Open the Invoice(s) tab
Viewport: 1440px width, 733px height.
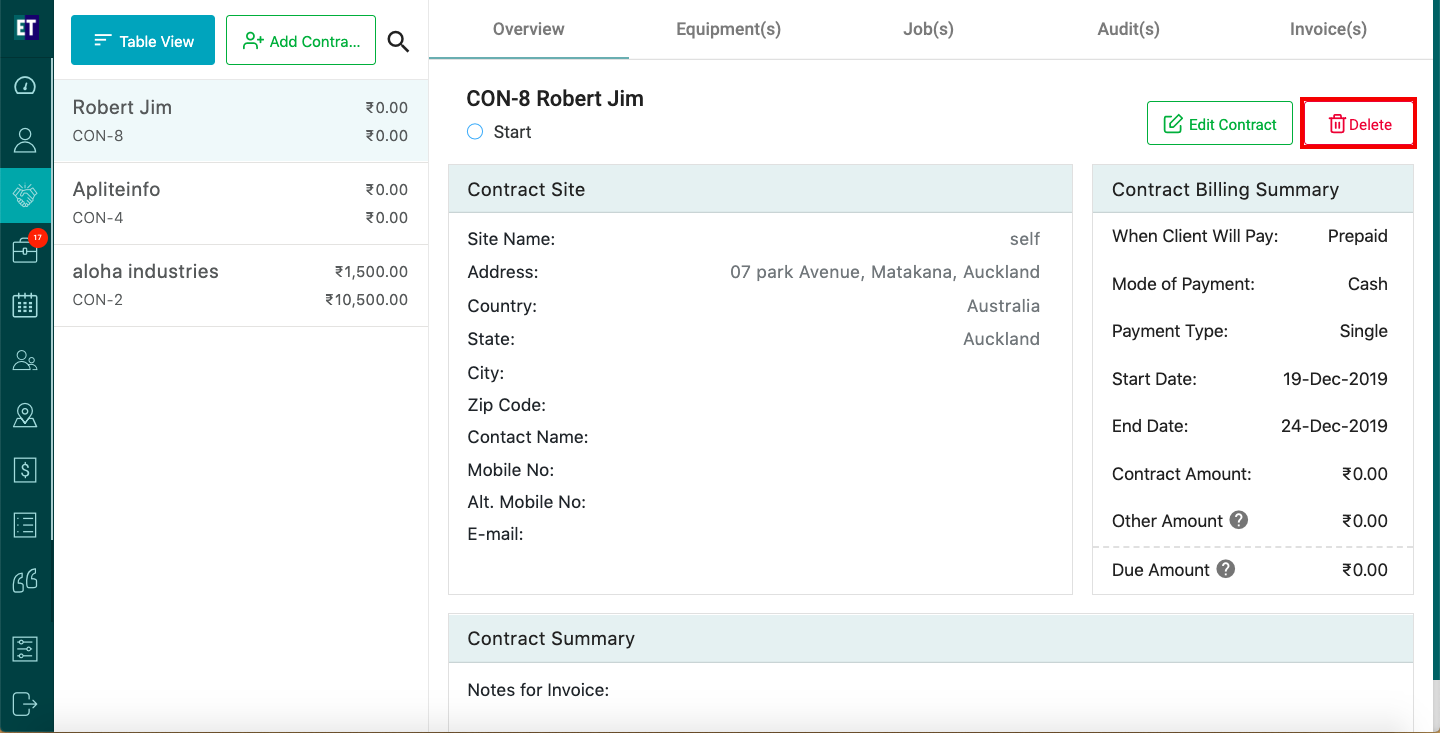(1329, 29)
